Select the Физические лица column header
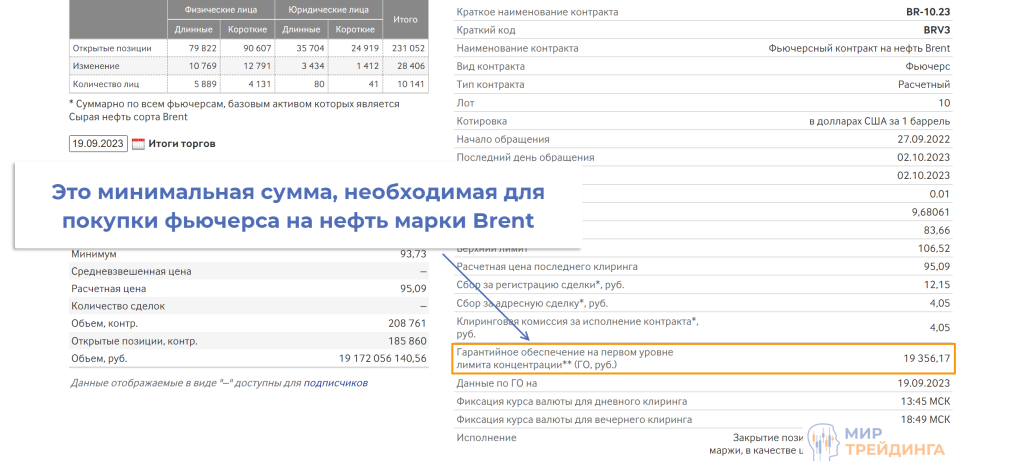 pos(219,10)
